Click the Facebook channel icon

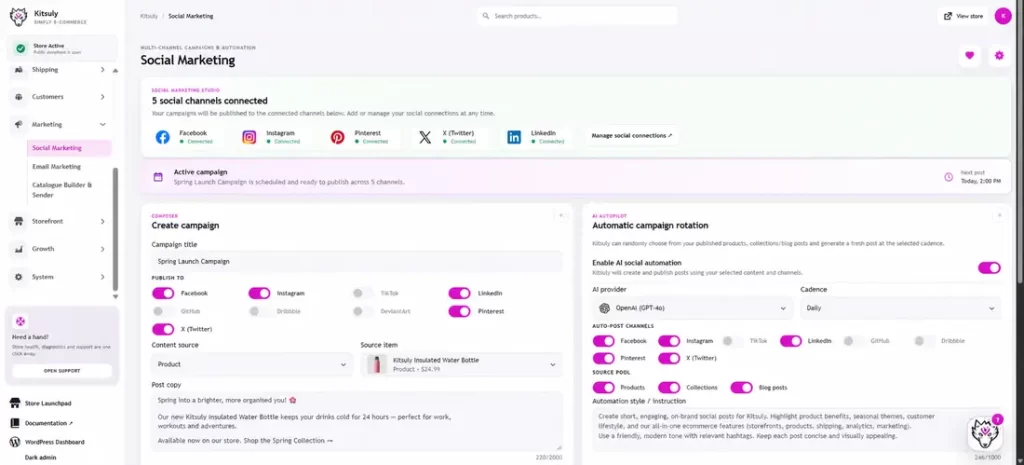[x=163, y=137]
